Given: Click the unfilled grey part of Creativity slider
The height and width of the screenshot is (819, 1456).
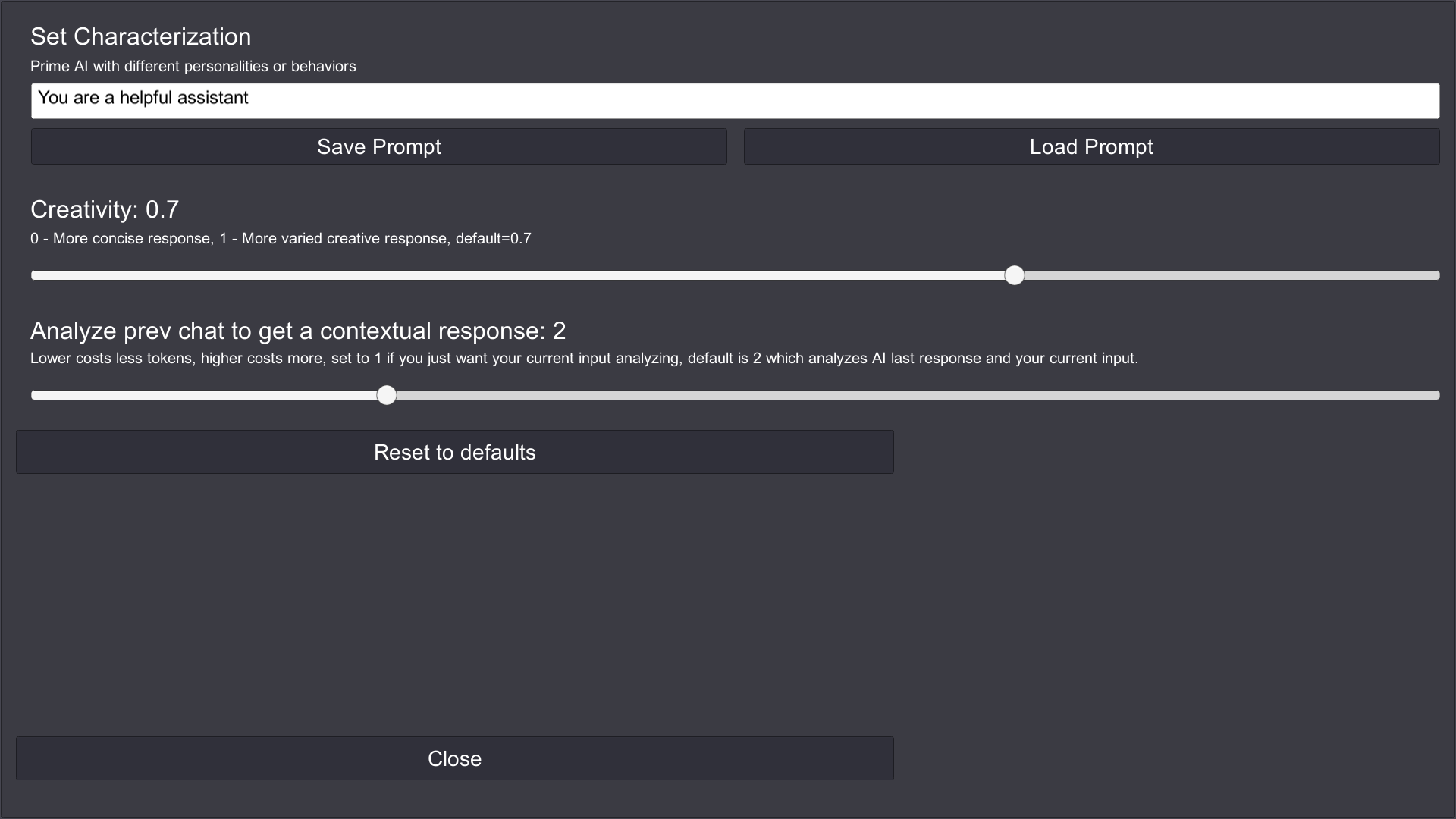Looking at the screenshot, I should pos(1228,275).
